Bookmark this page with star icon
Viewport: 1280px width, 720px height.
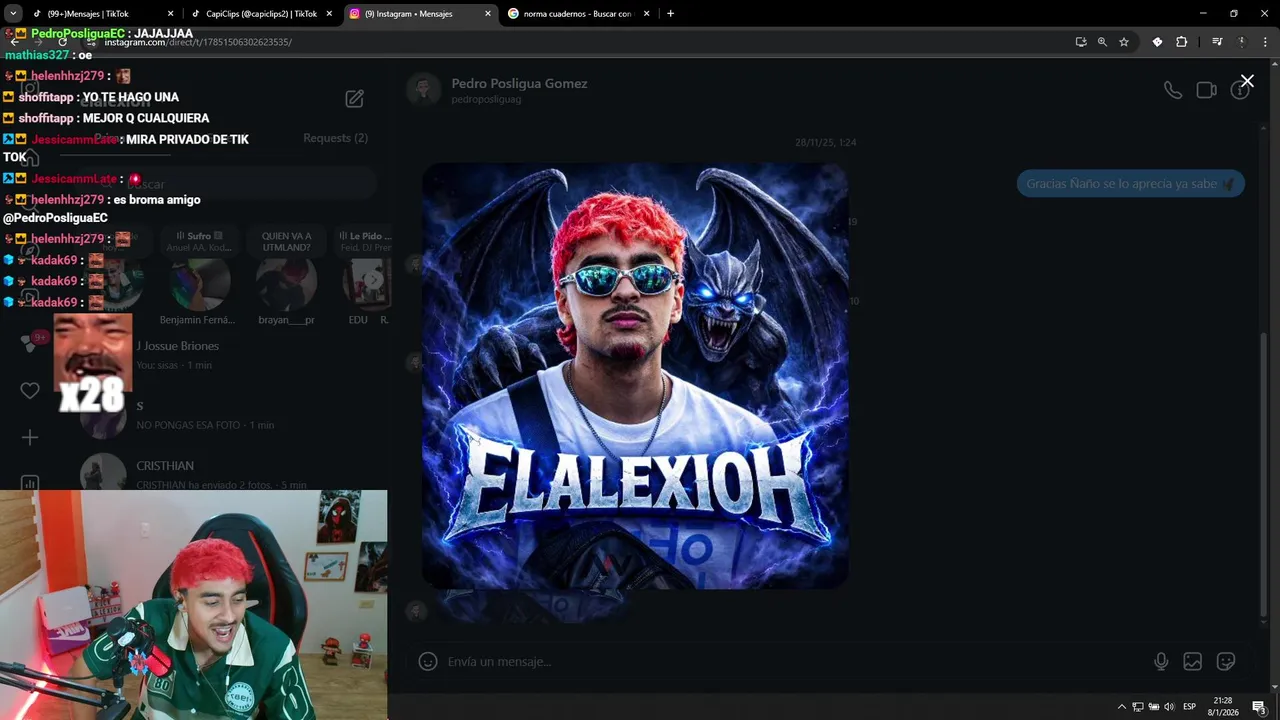point(1124,42)
